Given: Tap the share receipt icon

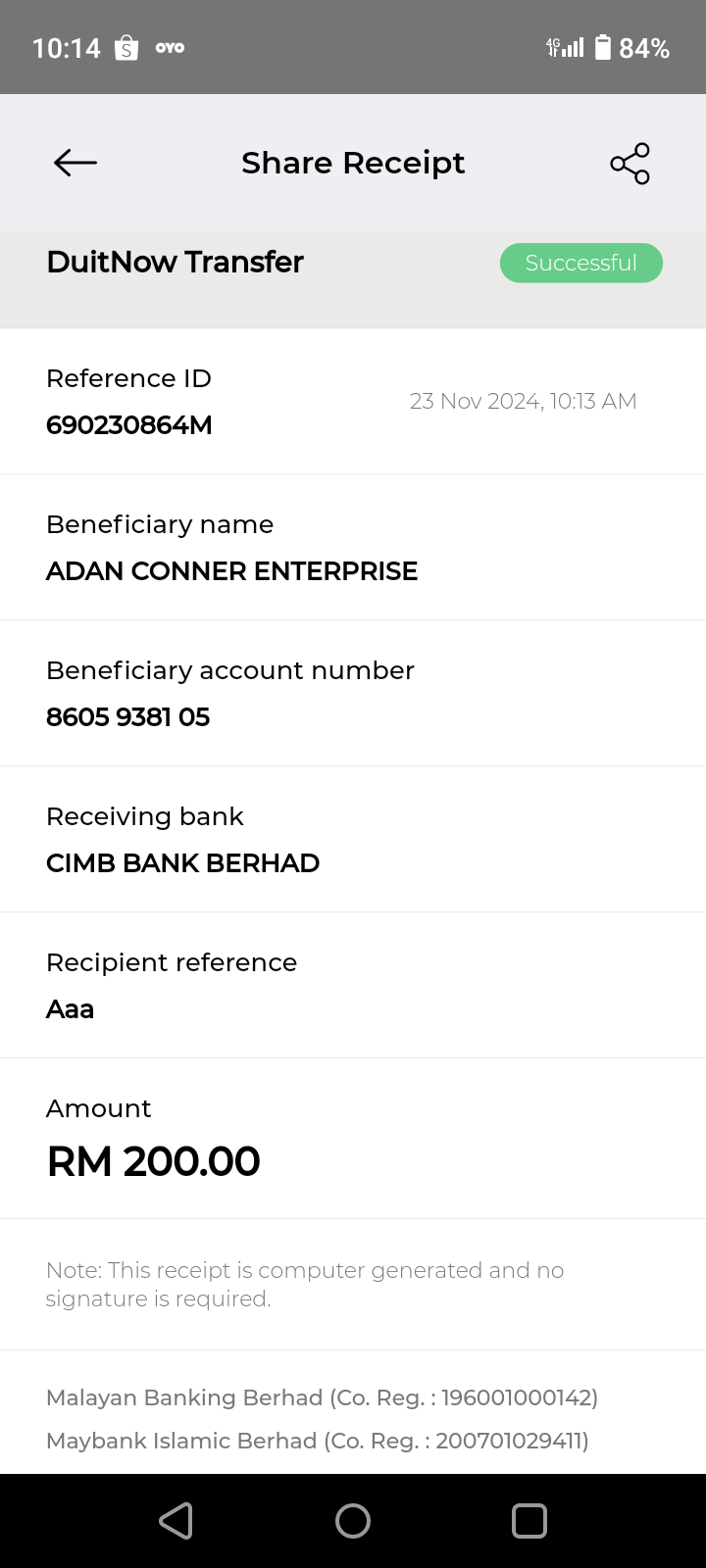Looking at the screenshot, I should (x=630, y=164).
